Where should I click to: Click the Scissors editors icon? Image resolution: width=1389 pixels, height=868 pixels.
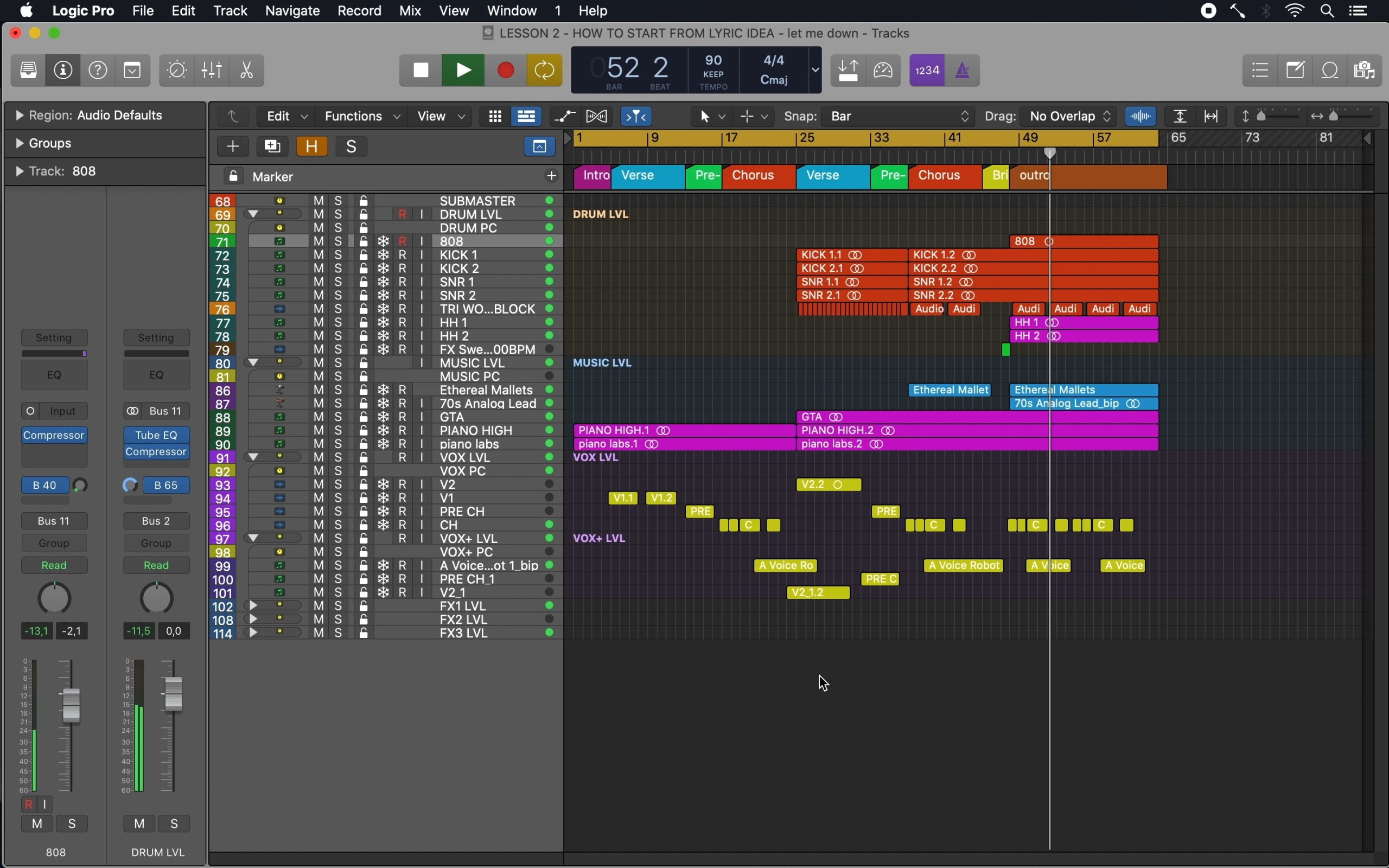pos(247,70)
